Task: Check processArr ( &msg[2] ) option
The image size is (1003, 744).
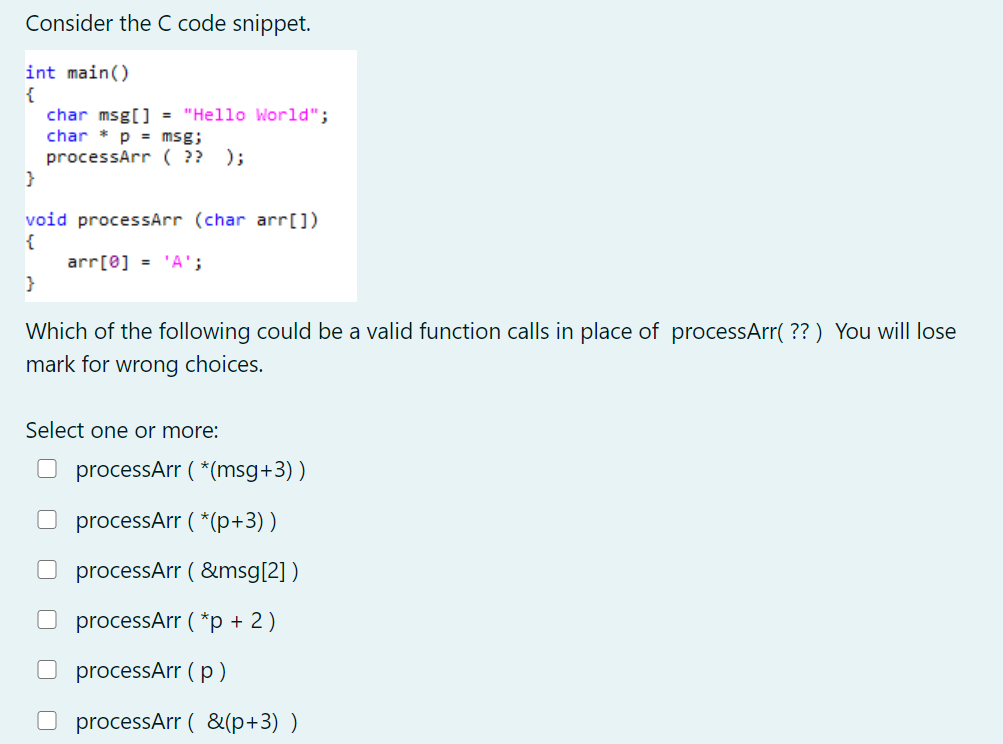Action: [47, 568]
